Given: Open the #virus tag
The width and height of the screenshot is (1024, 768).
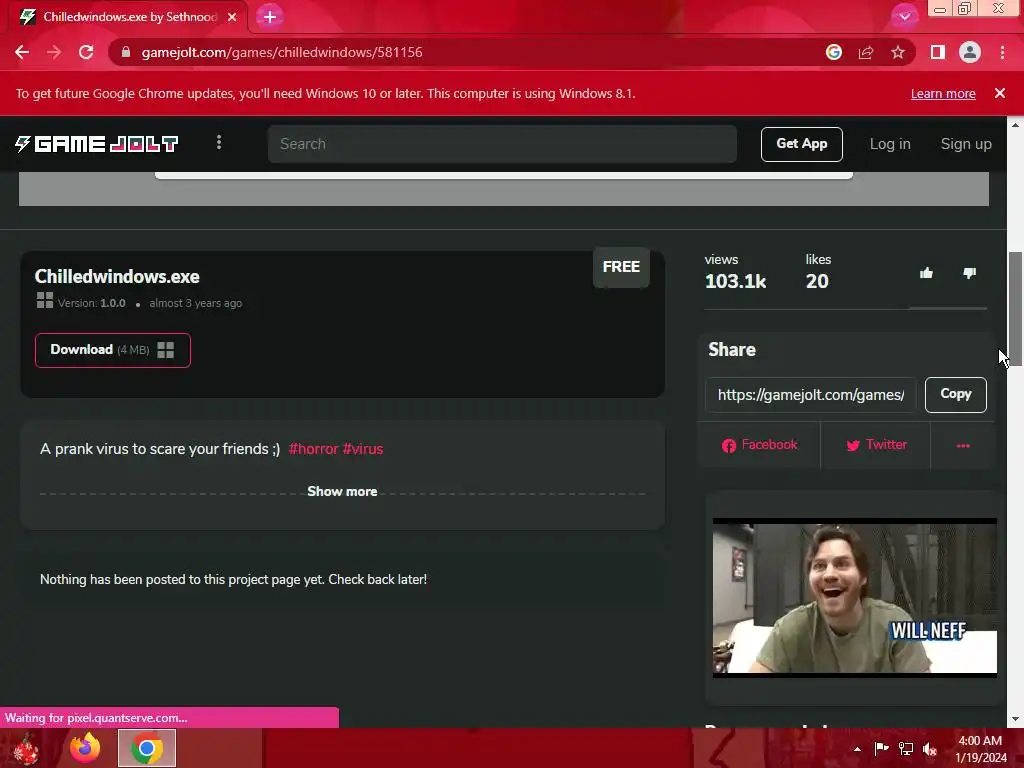Looking at the screenshot, I should click(x=362, y=449).
